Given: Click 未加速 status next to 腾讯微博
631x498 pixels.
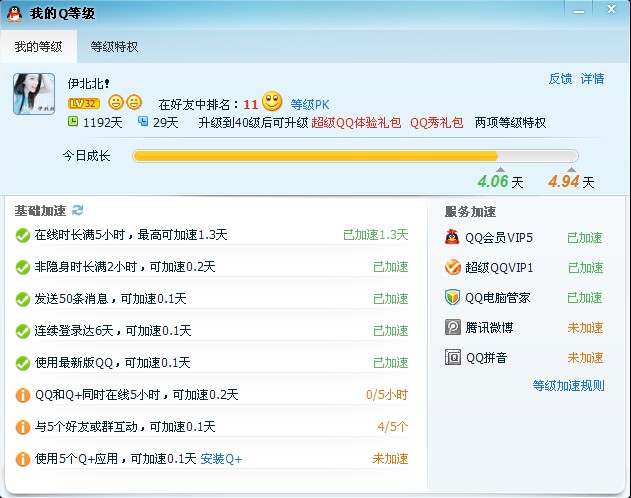Looking at the screenshot, I should pos(585,327).
